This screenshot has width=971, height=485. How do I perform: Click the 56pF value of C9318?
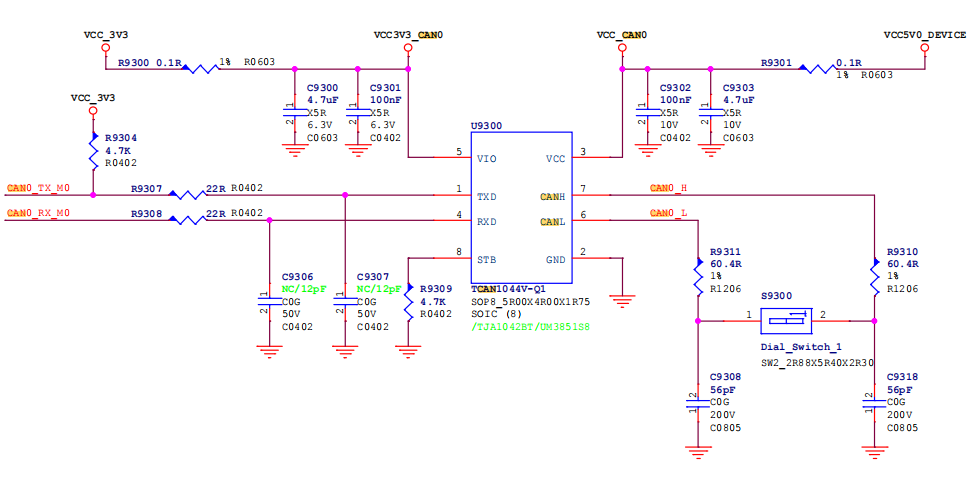click(899, 390)
